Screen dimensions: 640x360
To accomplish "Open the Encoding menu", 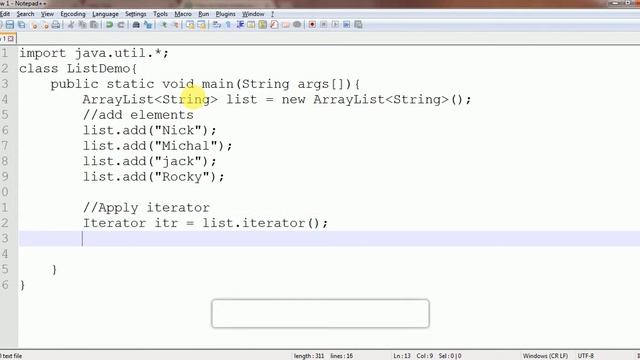I will pyautogui.click(x=73, y=14).
